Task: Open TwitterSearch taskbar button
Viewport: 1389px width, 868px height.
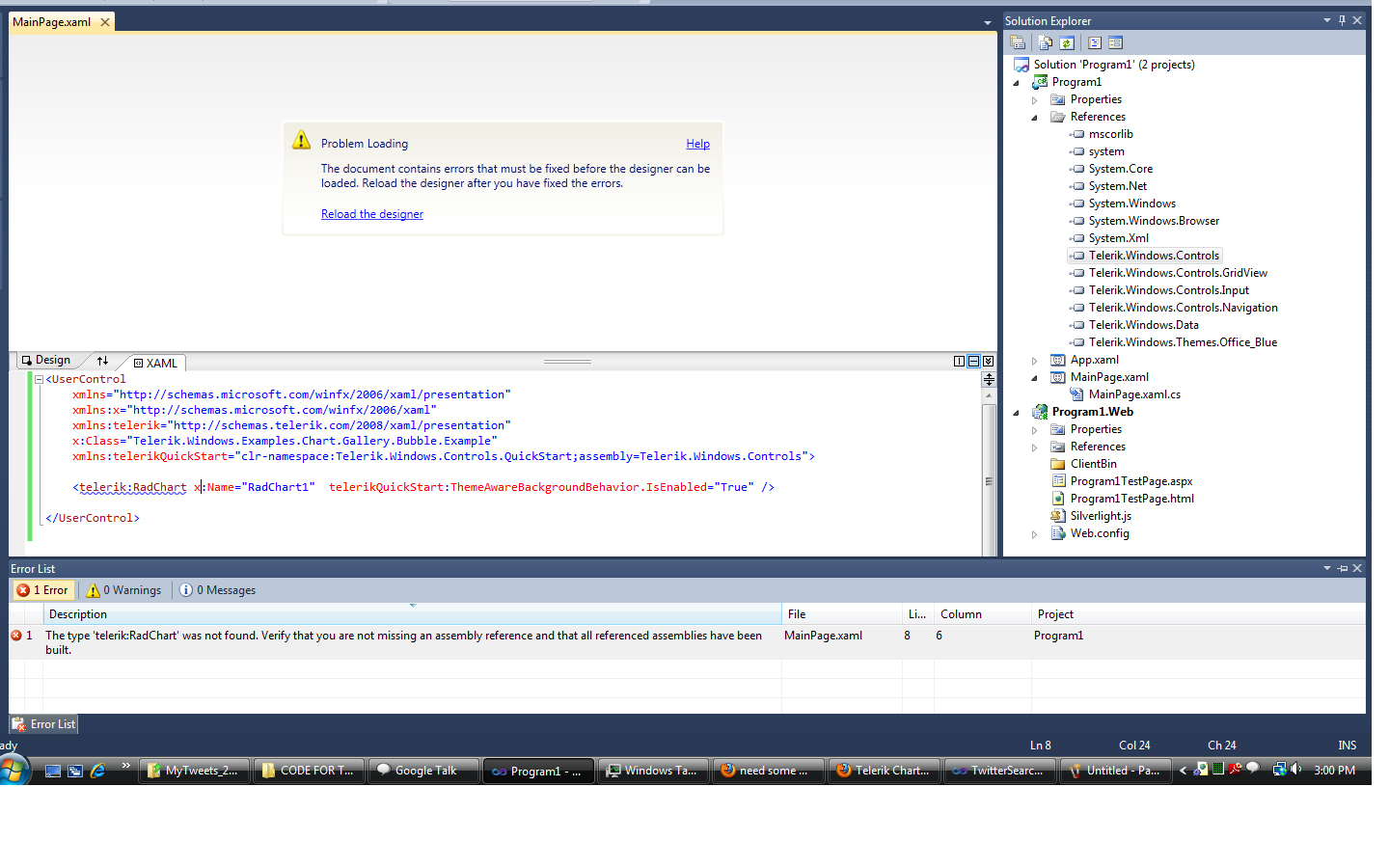Action: (x=998, y=771)
